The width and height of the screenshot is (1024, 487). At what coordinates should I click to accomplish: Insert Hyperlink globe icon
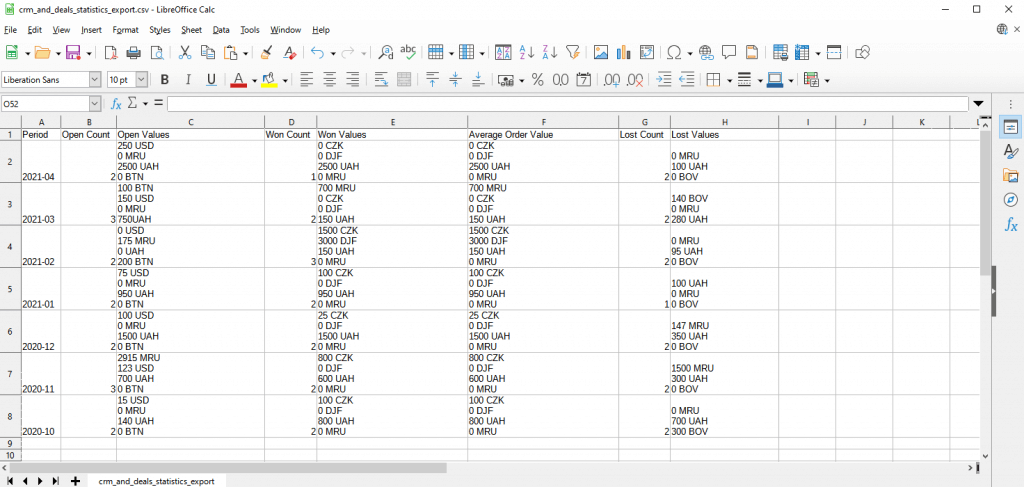click(705, 52)
